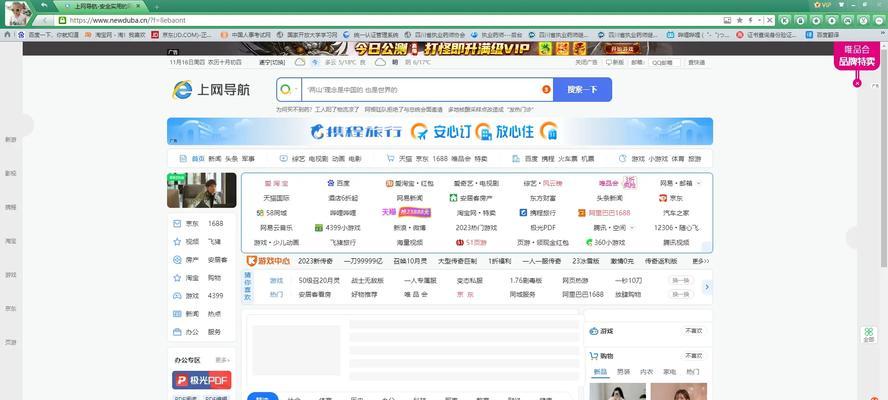Image resolution: width=888 pixels, height=400 pixels.
Task: Open the 12306·随心飞 link
Action: point(676,227)
